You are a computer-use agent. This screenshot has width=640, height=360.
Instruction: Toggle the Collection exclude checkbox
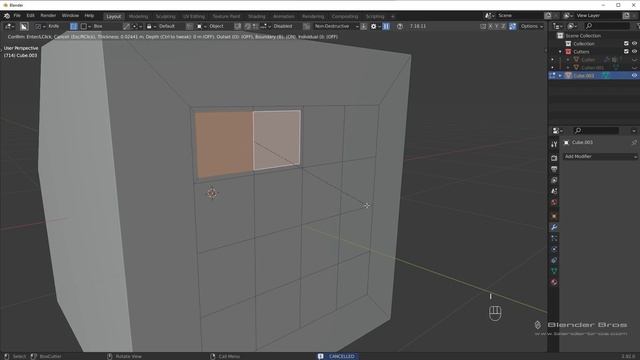coord(626,44)
